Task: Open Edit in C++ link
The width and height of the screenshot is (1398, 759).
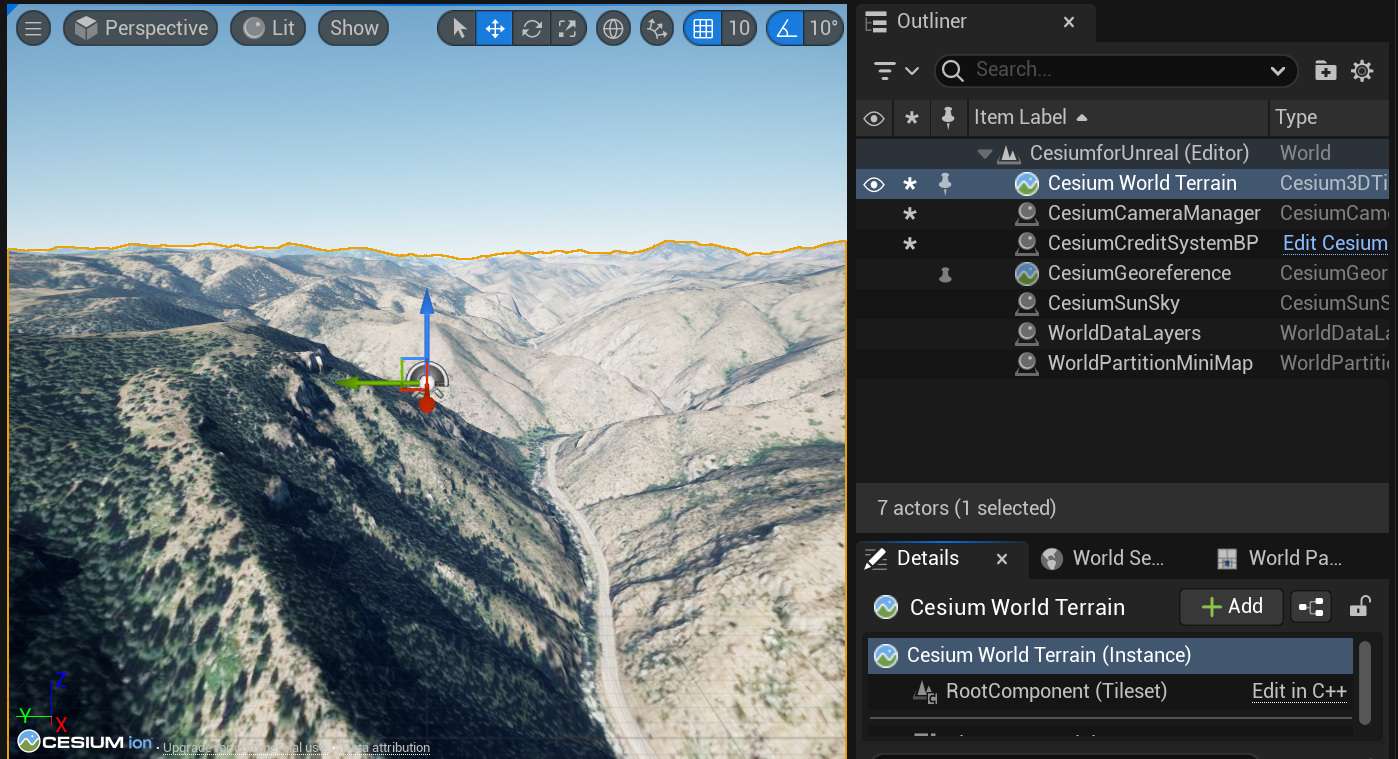Action: pyautogui.click(x=1299, y=691)
